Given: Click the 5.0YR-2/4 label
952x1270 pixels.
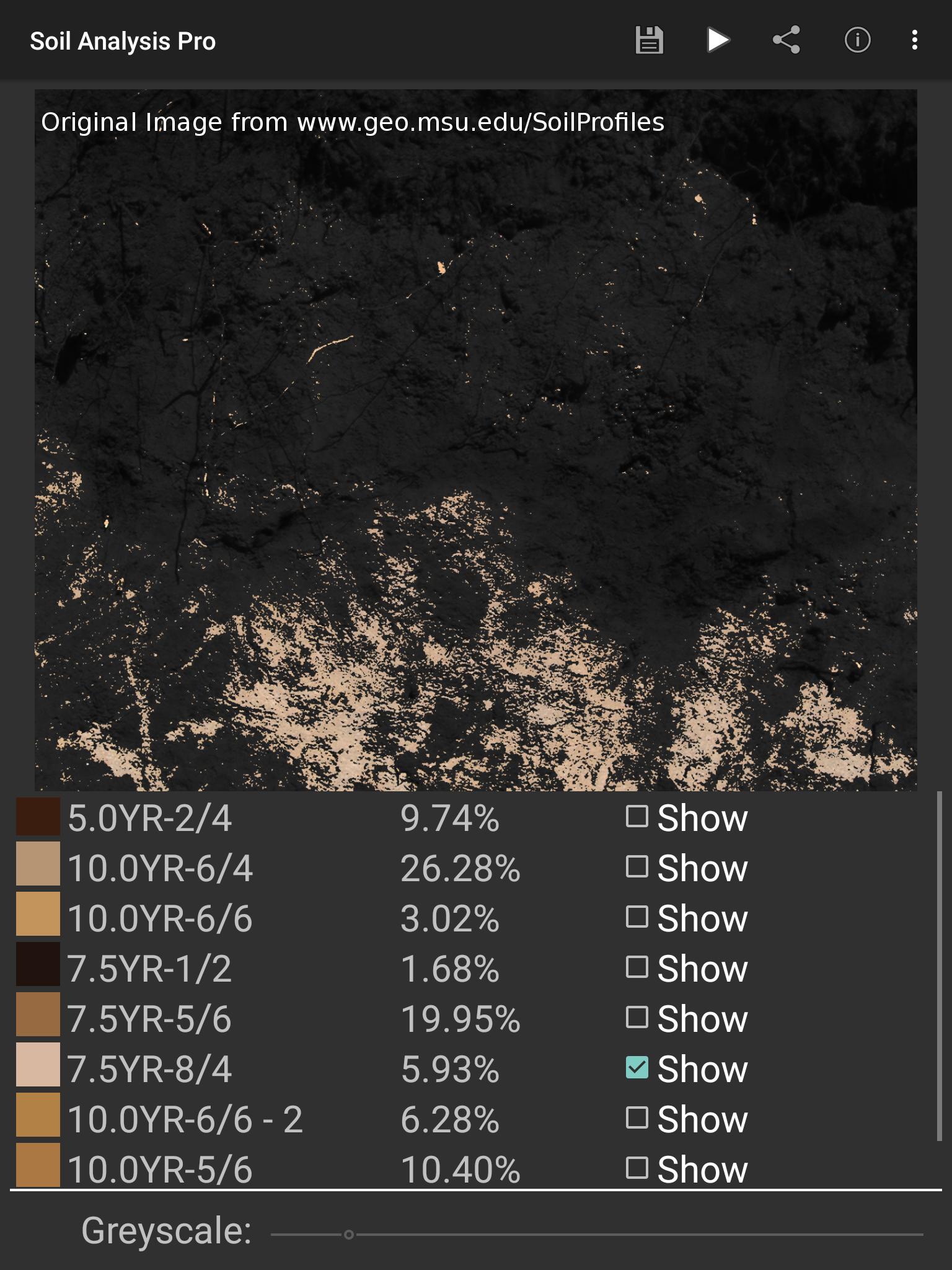Looking at the screenshot, I should point(149,818).
